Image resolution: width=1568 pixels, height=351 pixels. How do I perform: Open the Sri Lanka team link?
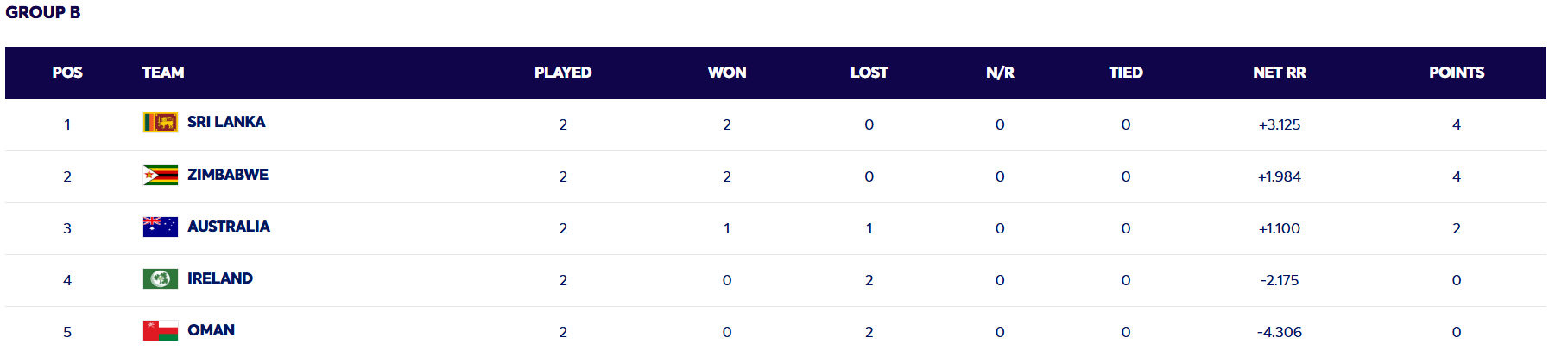[x=226, y=122]
